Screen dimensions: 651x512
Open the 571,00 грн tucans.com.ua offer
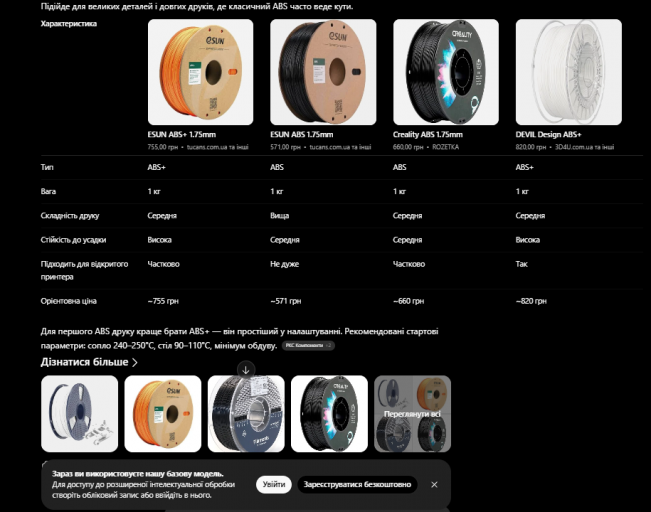pos(321,147)
